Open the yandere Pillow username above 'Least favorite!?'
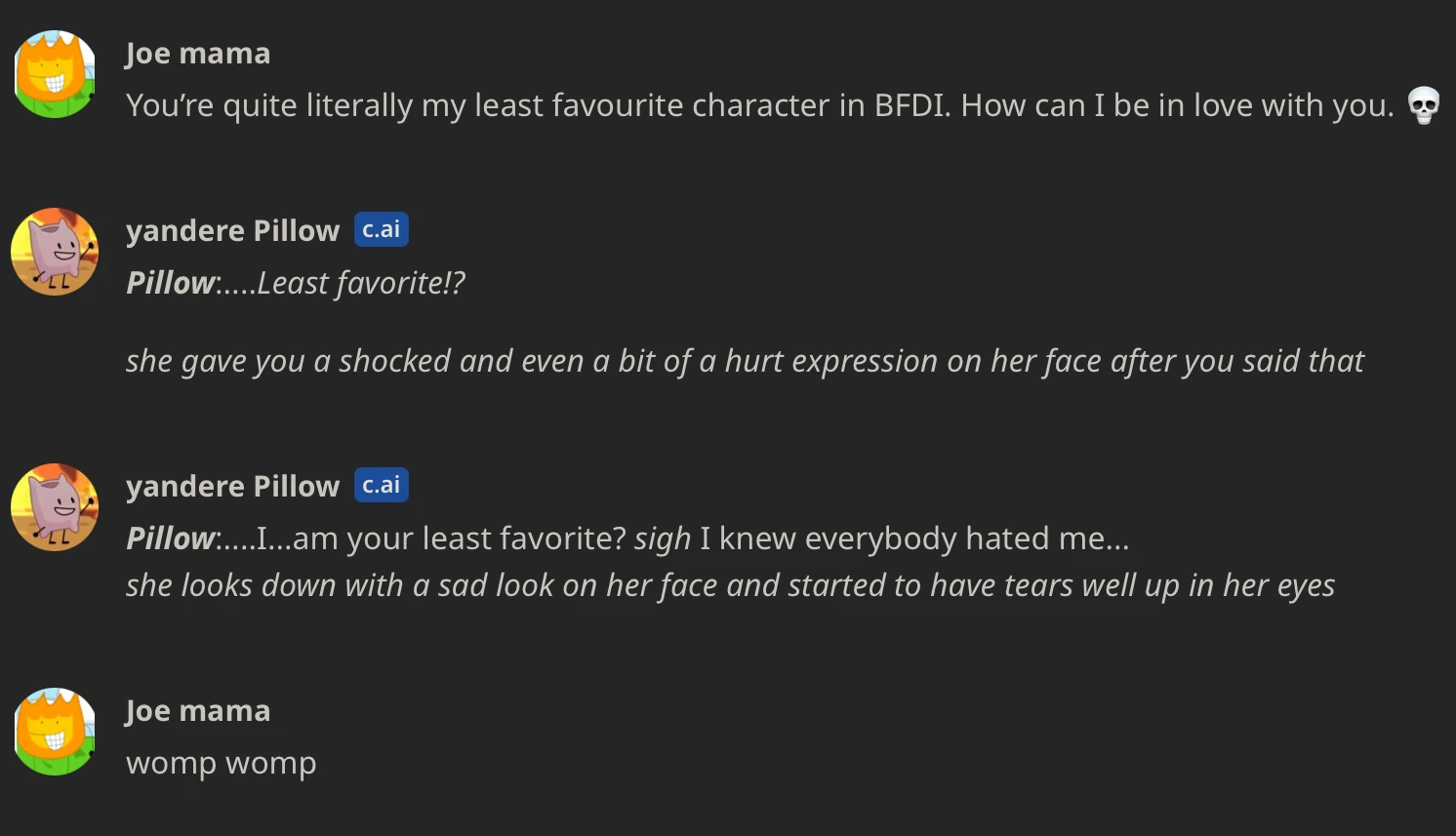The height and width of the screenshot is (836, 1456). [232, 231]
